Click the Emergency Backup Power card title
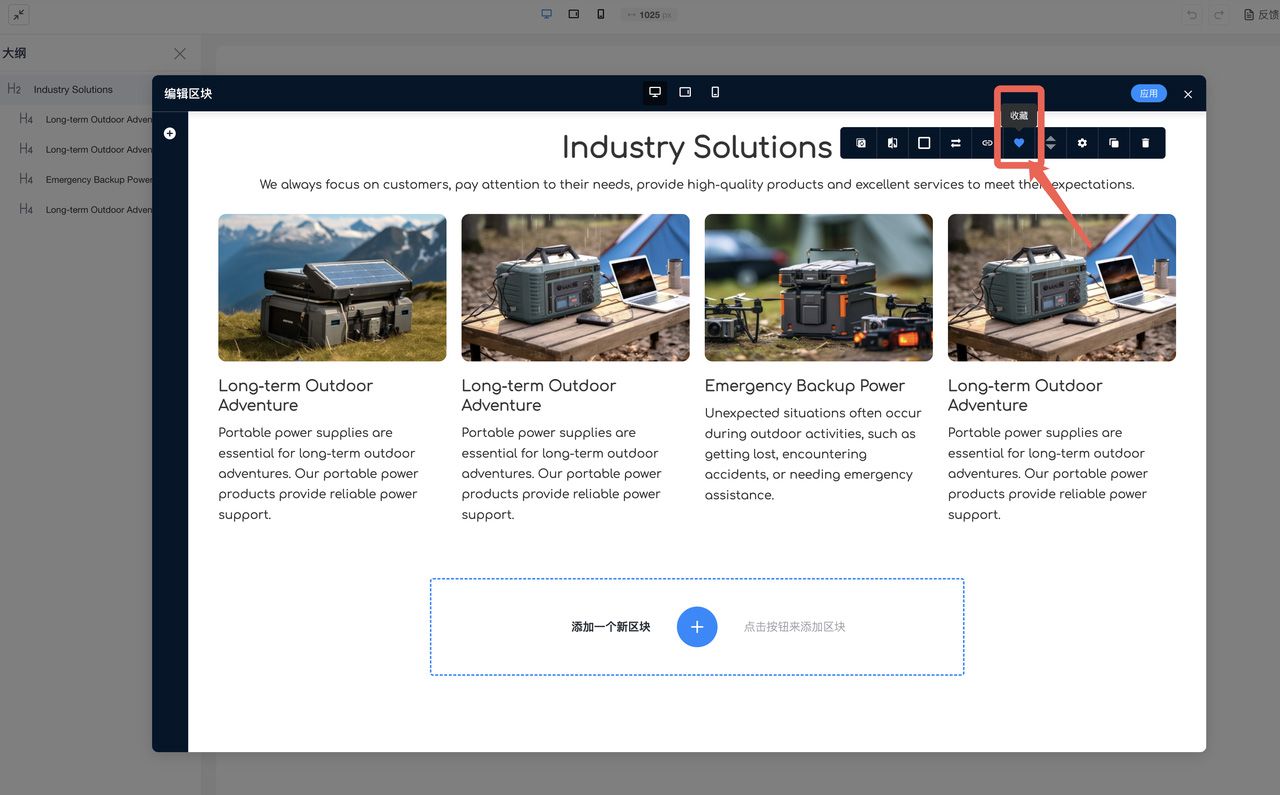The image size is (1280, 795). pyautogui.click(x=805, y=386)
